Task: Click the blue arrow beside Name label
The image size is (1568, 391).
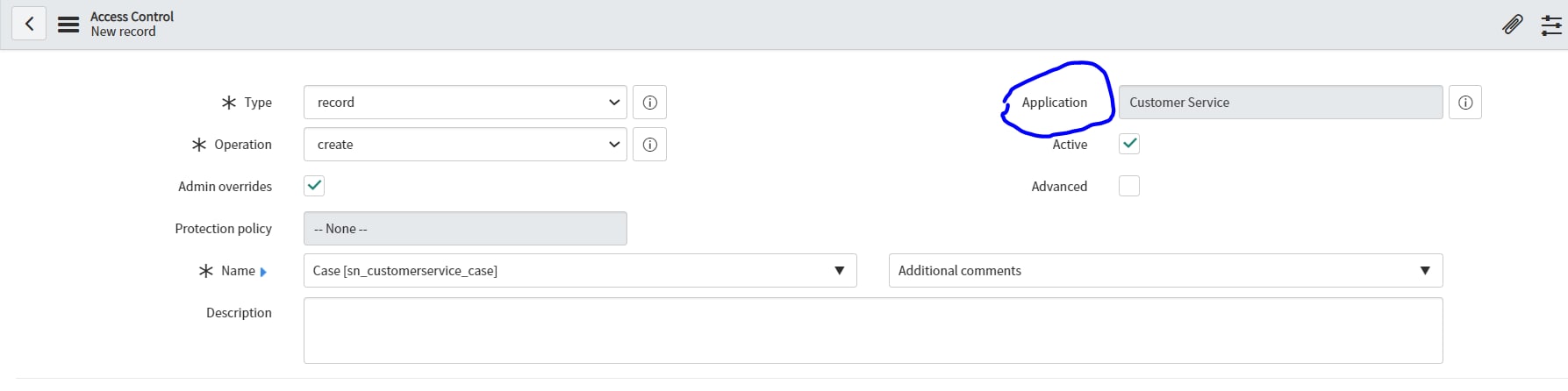Action: click(x=263, y=273)
